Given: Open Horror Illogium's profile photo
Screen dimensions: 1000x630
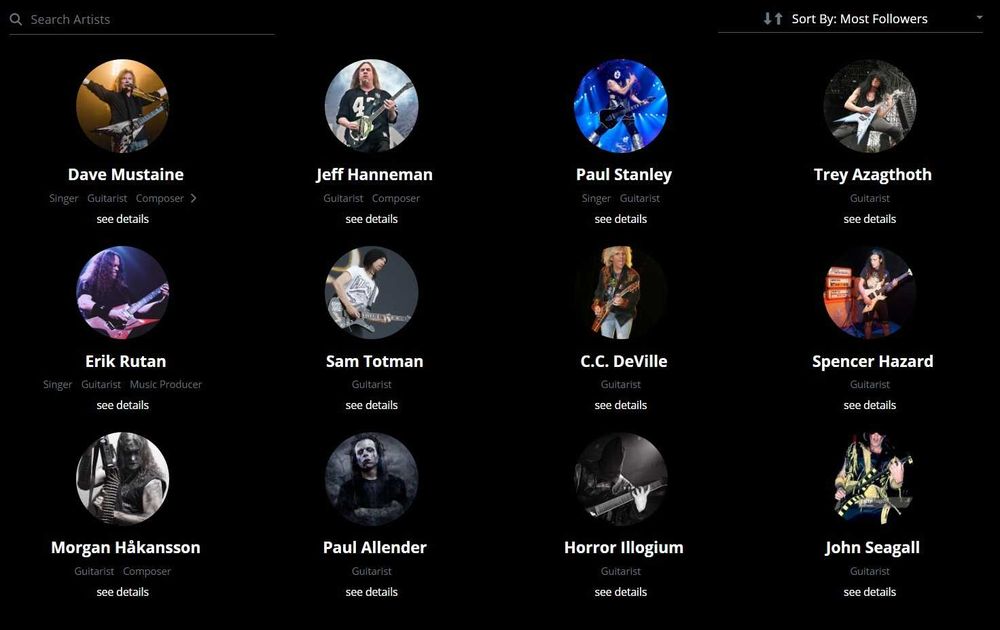Looking at the screenshot, I should [x=621, y=479].
